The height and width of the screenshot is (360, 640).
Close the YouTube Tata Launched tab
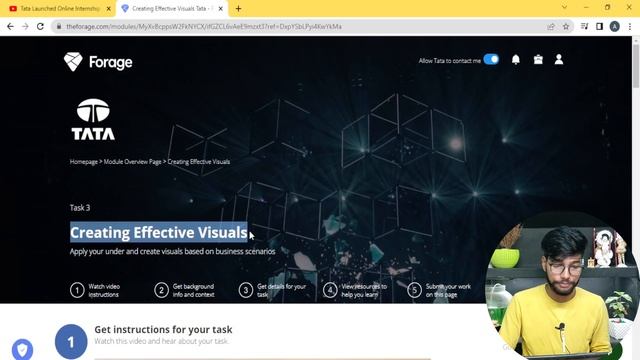pos(109,9)
